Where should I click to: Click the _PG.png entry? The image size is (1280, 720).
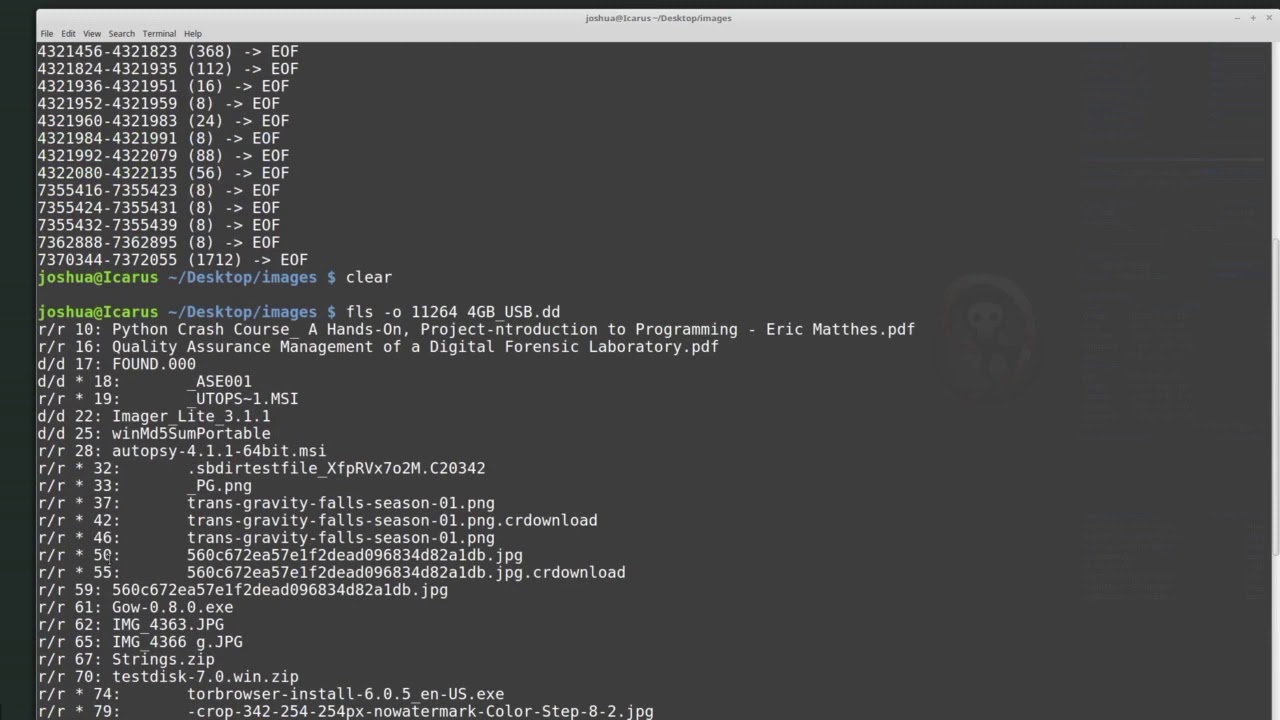point(145,486)
